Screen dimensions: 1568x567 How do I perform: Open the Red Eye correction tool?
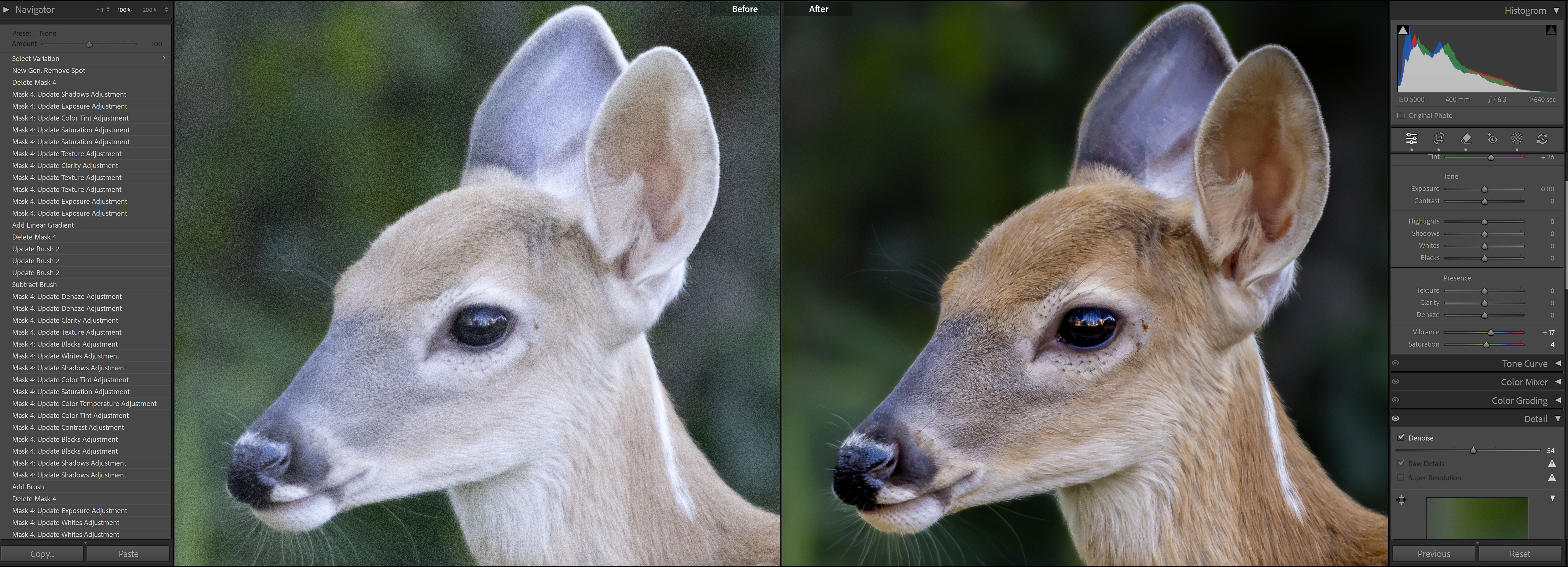[x=1492, y=139]
